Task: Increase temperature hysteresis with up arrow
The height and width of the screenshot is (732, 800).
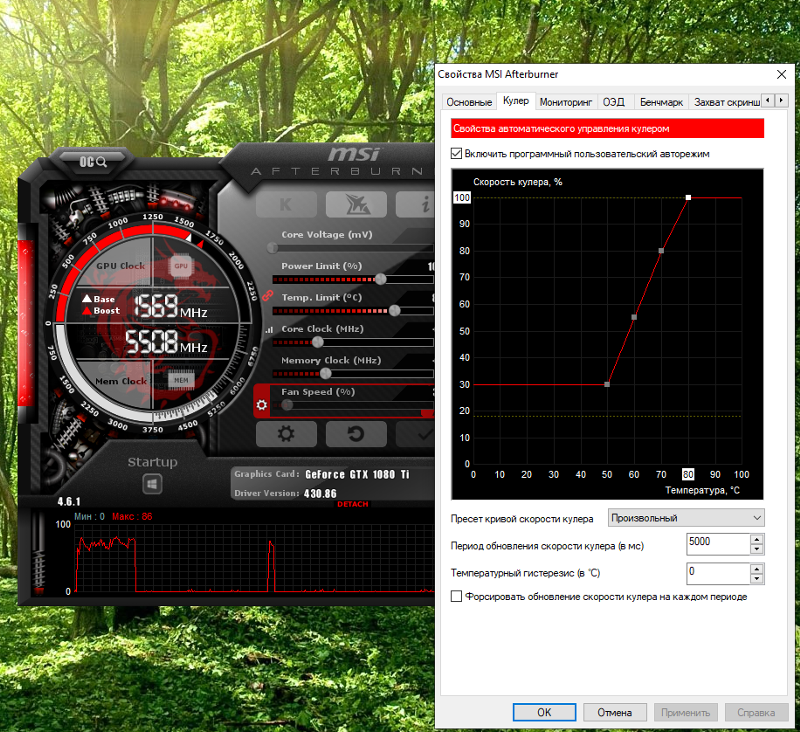Action: [757, 569]
